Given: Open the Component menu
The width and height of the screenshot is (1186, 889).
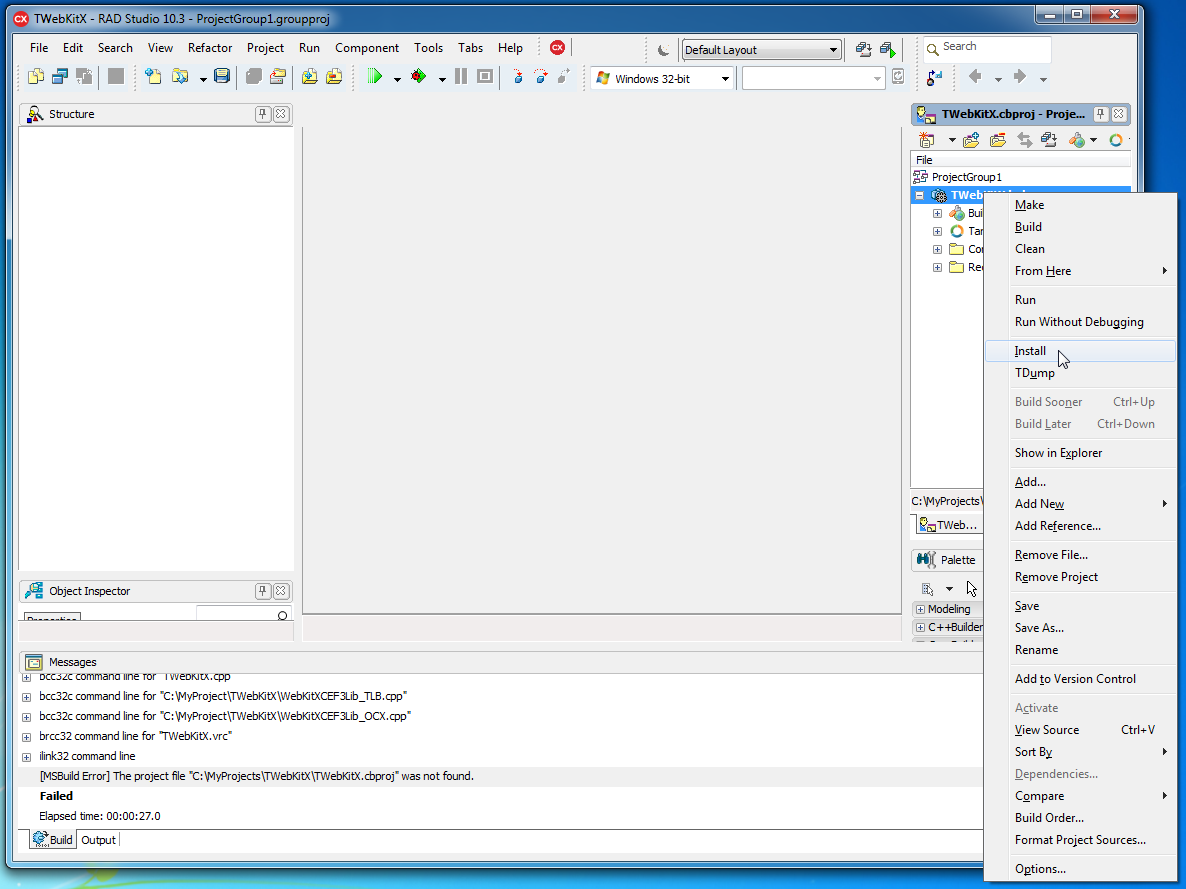Looking at the screenshot, I should coord(367,48).
